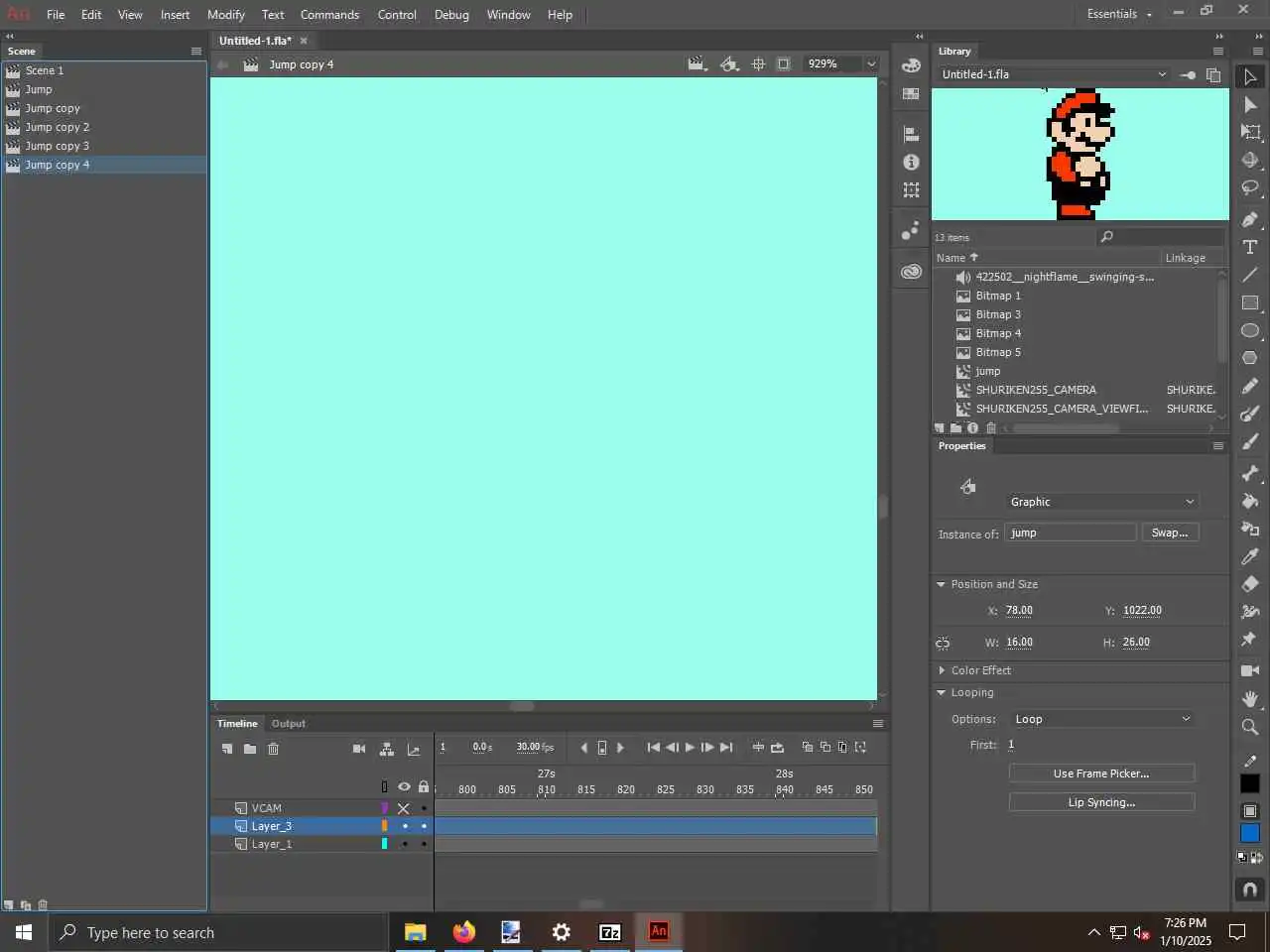1270x952 pixels.
Task: Select the PolyStar tool
Action: click(x=1250, y=358)
